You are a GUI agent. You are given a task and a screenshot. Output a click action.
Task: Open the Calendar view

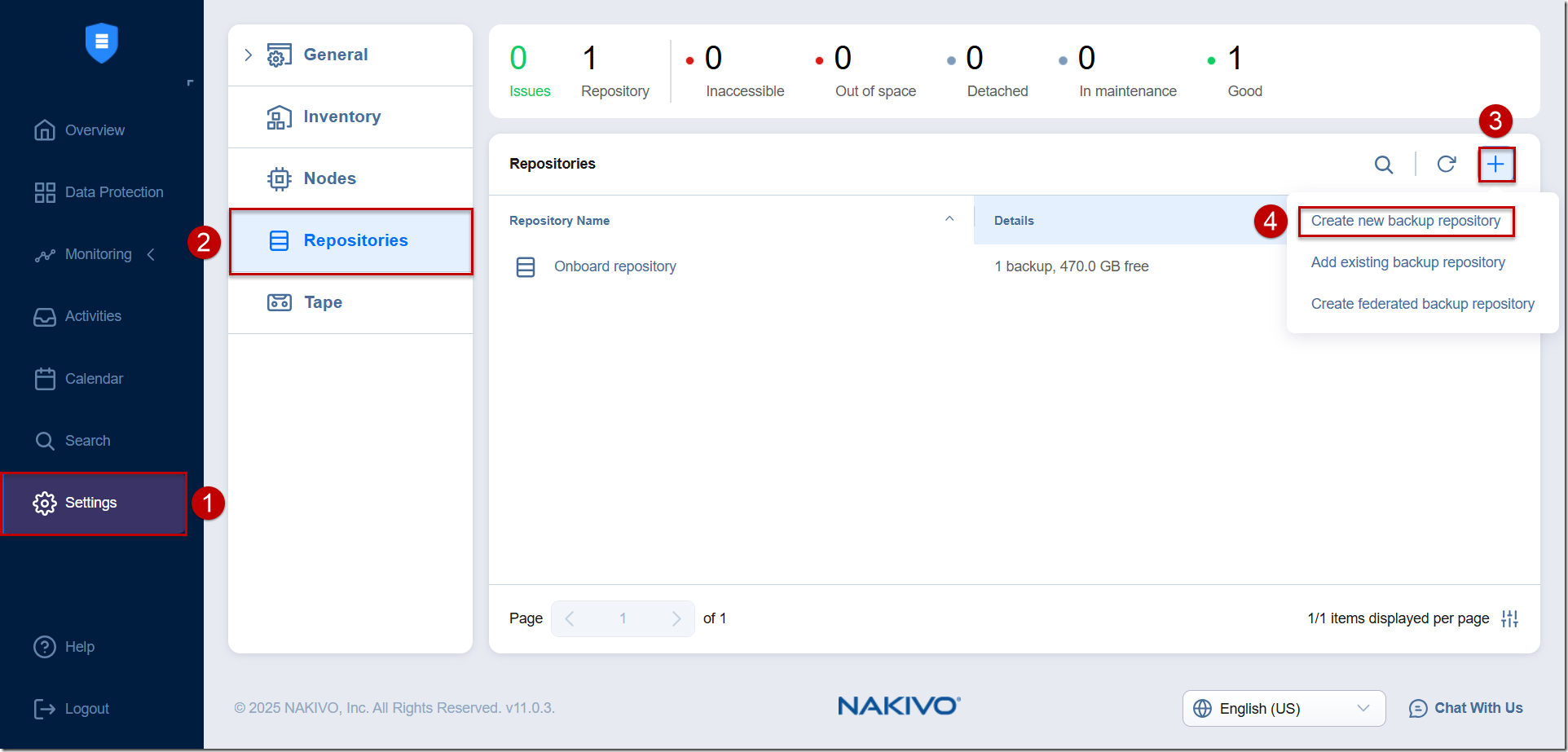pos(94,379)
